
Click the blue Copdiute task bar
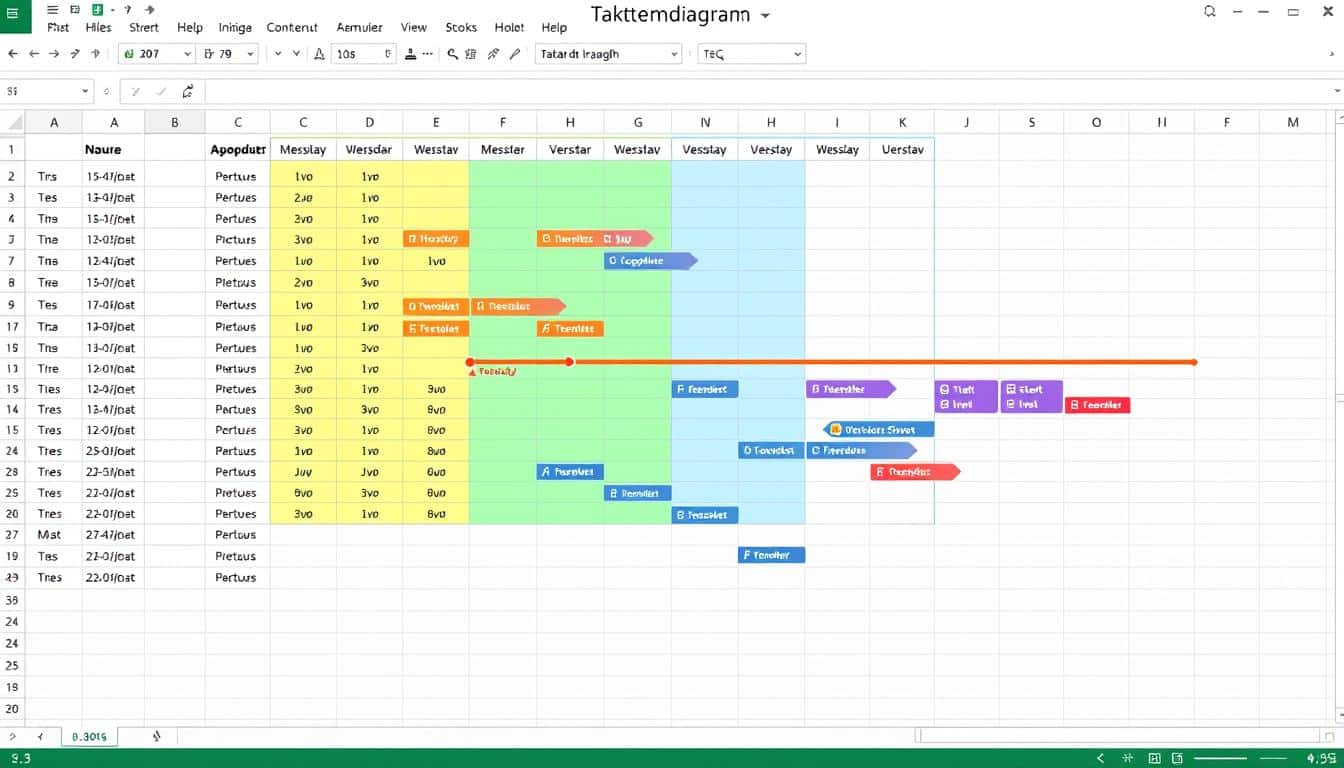click(x=650, y=261)
